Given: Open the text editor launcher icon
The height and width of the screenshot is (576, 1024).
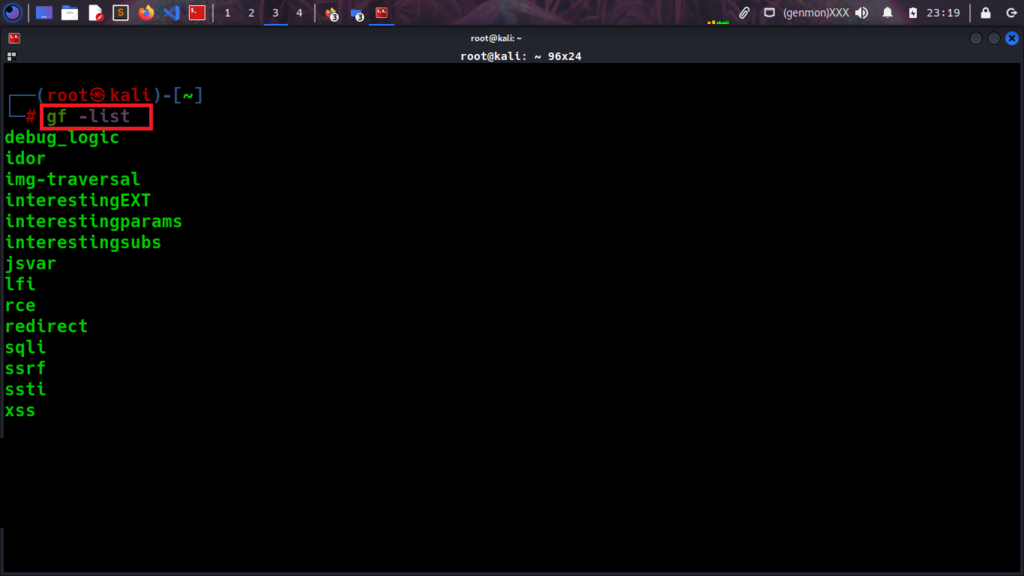Looking at the screenshot, I should tap(95, 13).
